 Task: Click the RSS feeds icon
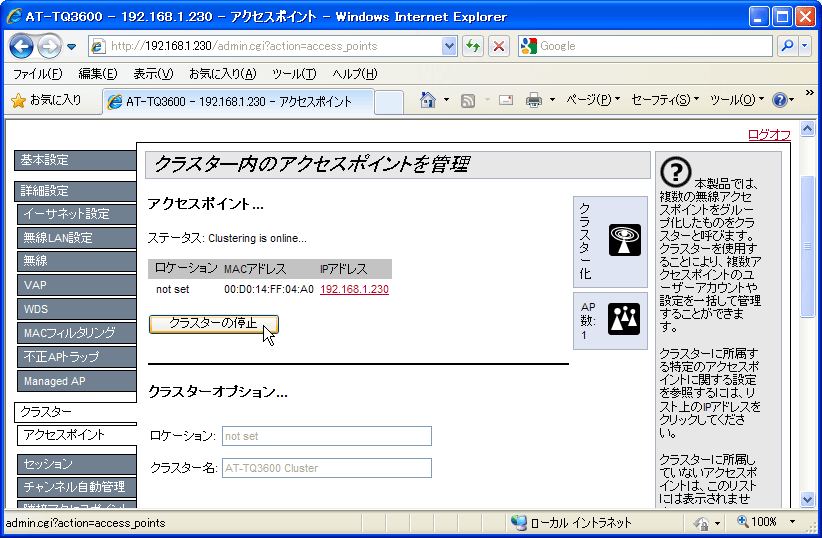point(468,100)
